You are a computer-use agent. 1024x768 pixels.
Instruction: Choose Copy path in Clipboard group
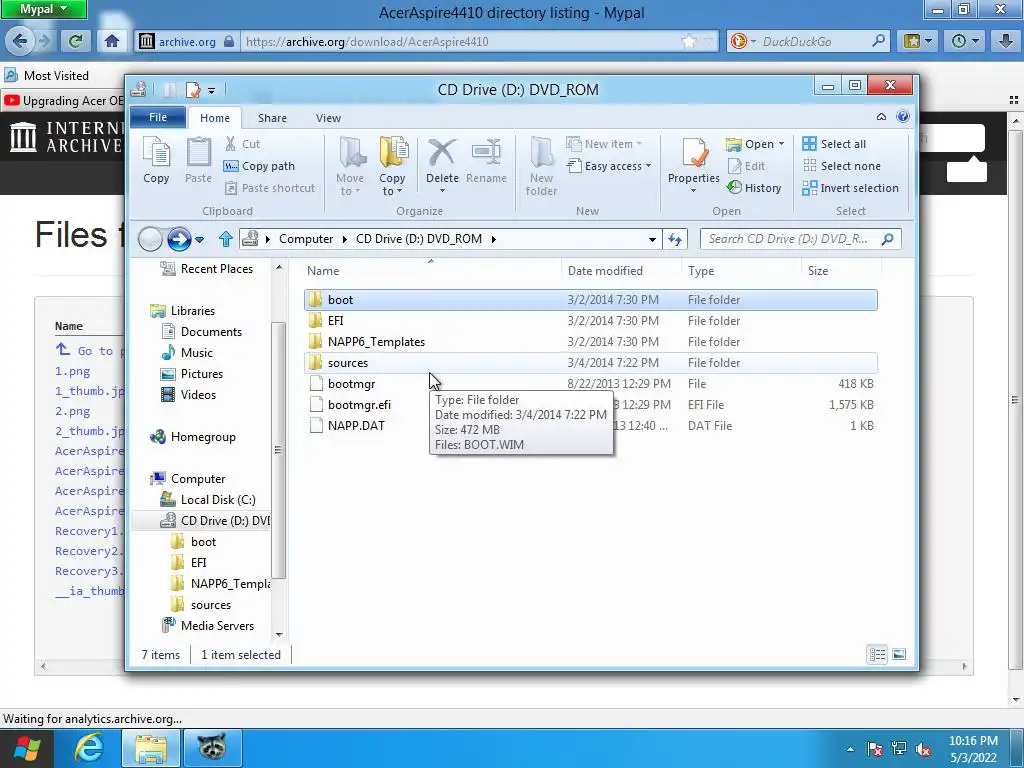pyautogui.click(x=259, y=166)
